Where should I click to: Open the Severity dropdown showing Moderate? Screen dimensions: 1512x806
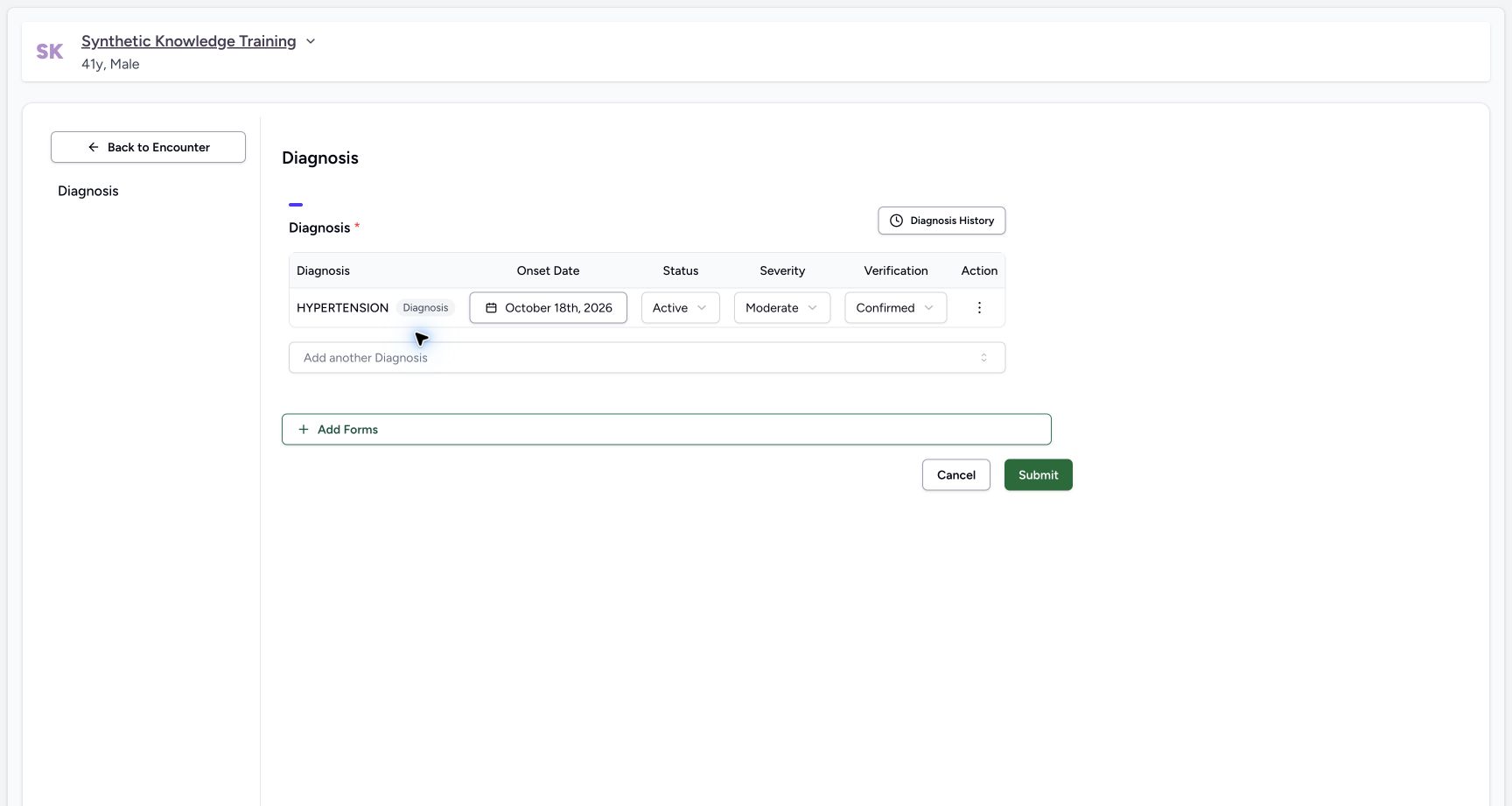(x=781, y=308)
